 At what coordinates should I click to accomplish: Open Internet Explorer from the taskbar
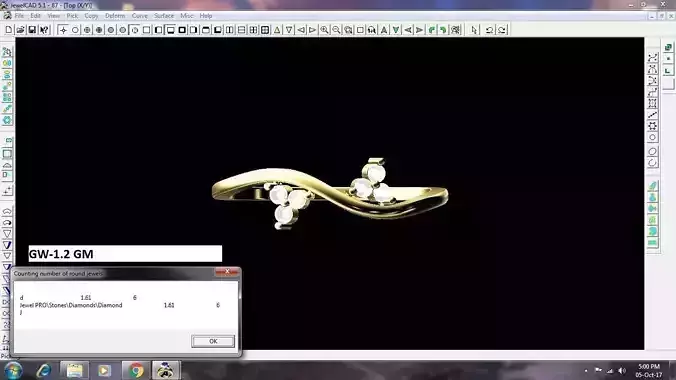[x=44, y=371]
